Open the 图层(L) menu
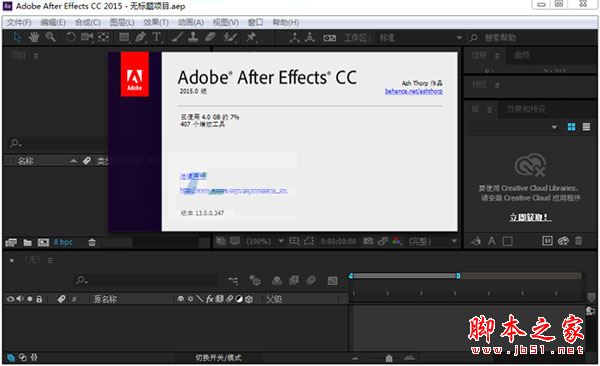This screenshot has width=600, height=366. pos(122,23)
